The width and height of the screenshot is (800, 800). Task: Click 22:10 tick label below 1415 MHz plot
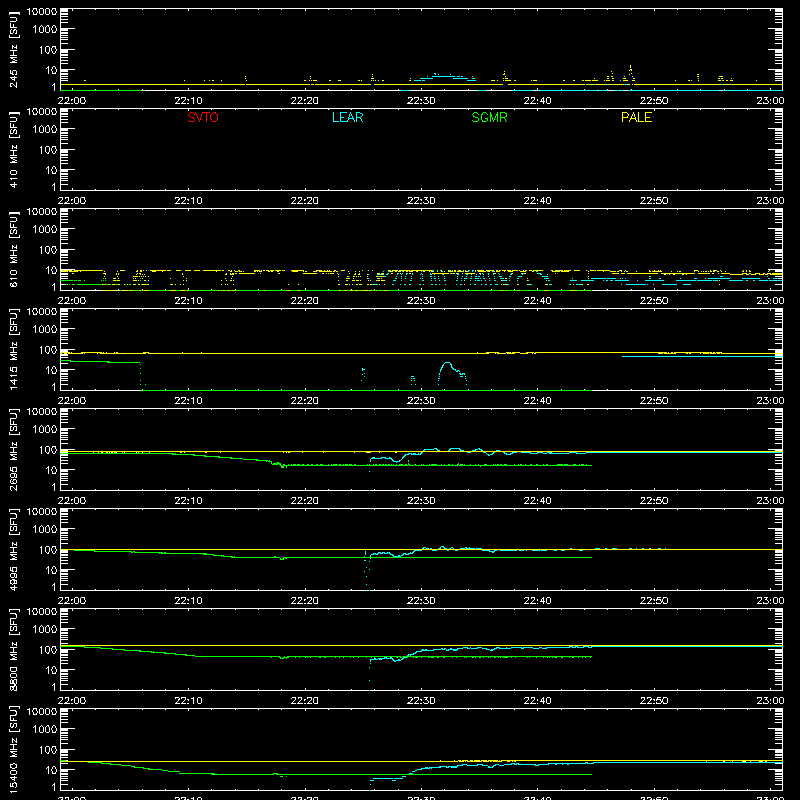pos(188,401)
